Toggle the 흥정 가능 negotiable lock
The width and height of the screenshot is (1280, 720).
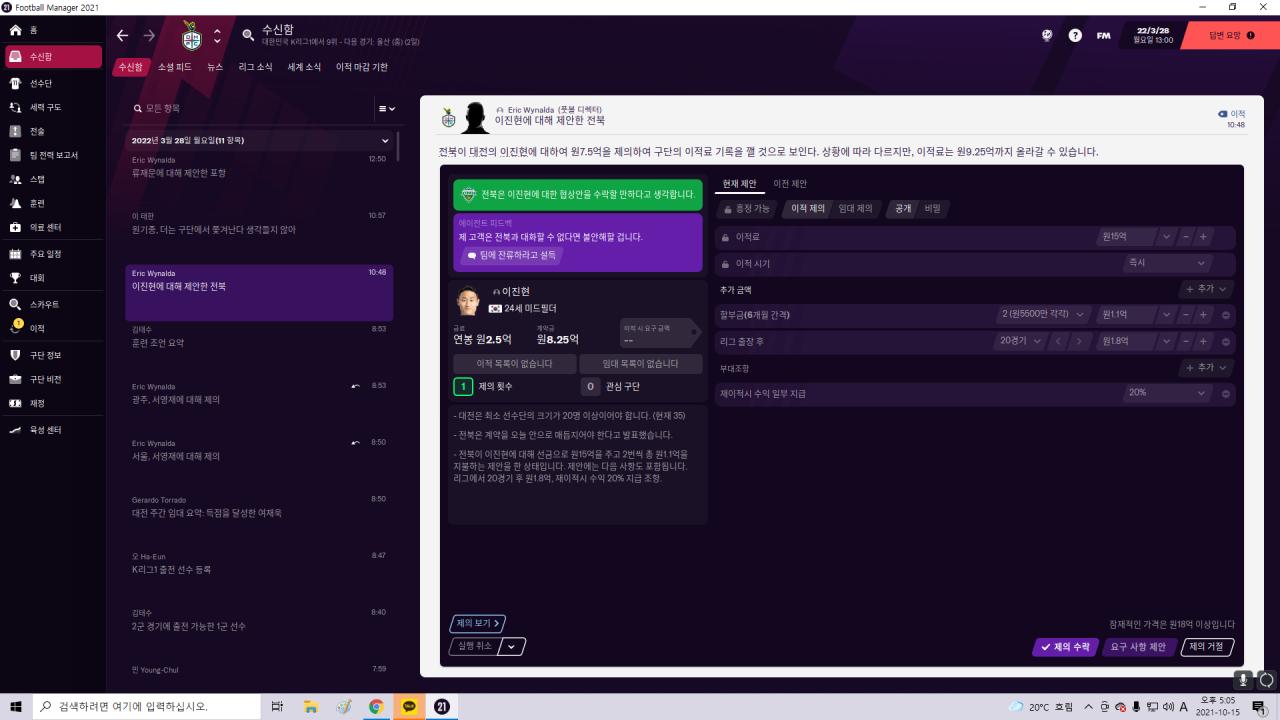(x=747, y=209)
